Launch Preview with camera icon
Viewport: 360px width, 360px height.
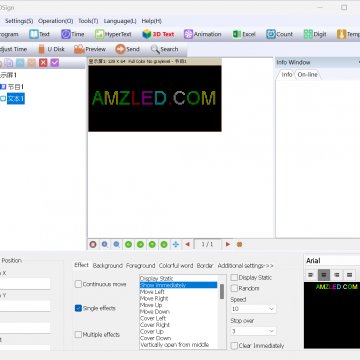[90, 49]
